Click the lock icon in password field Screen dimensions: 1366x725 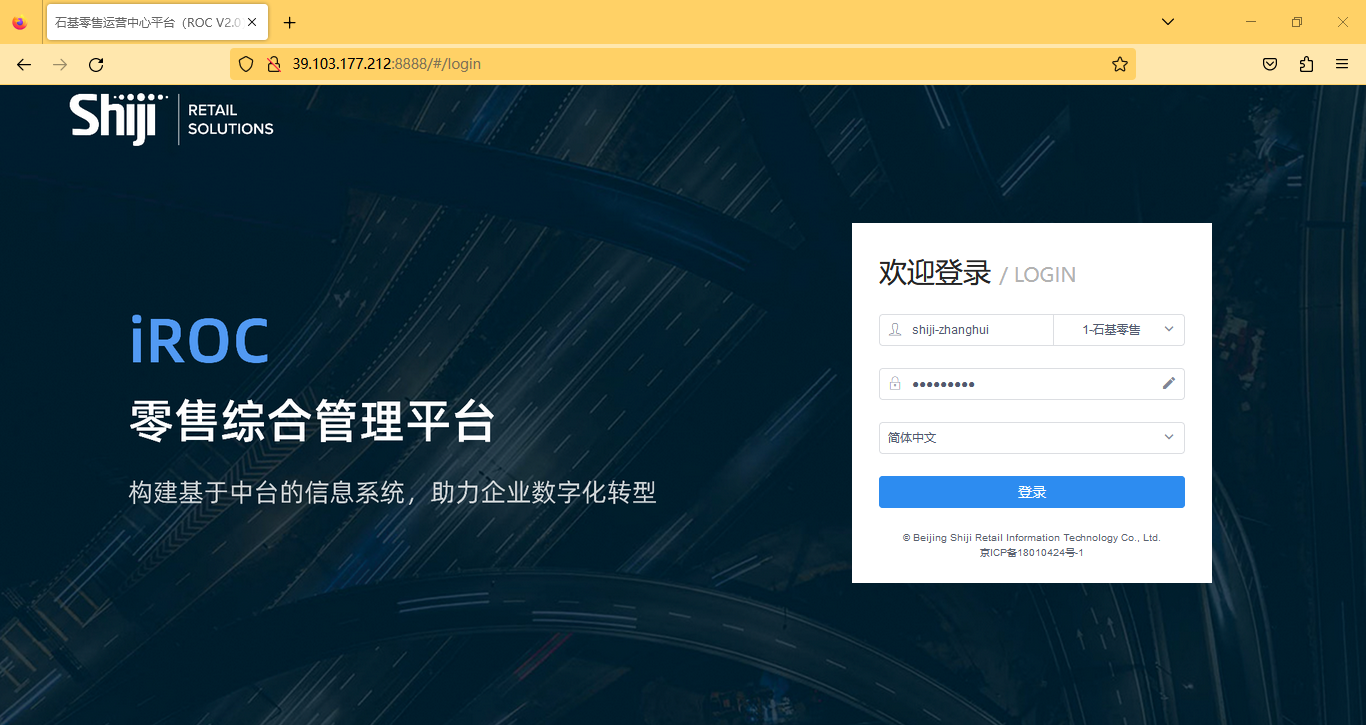coord(895,384)
